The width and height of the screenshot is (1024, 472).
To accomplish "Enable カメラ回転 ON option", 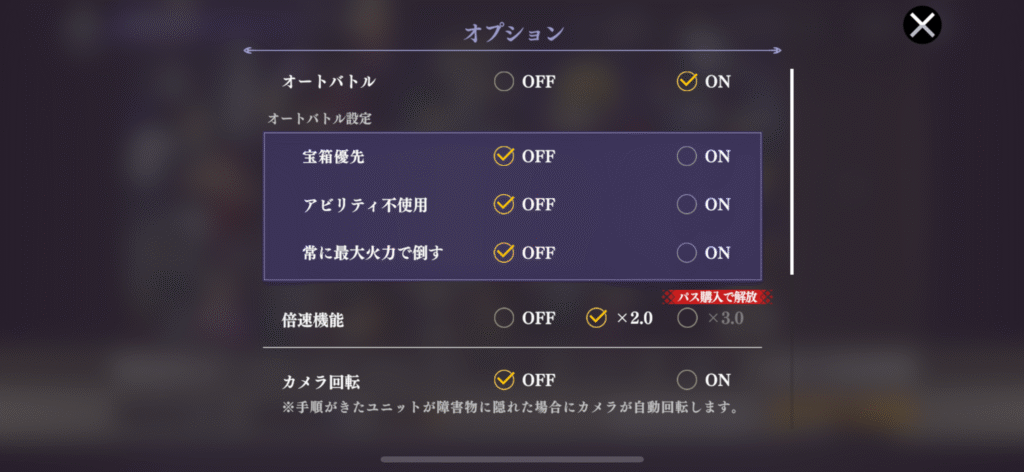I will click(x=687, y=380).
